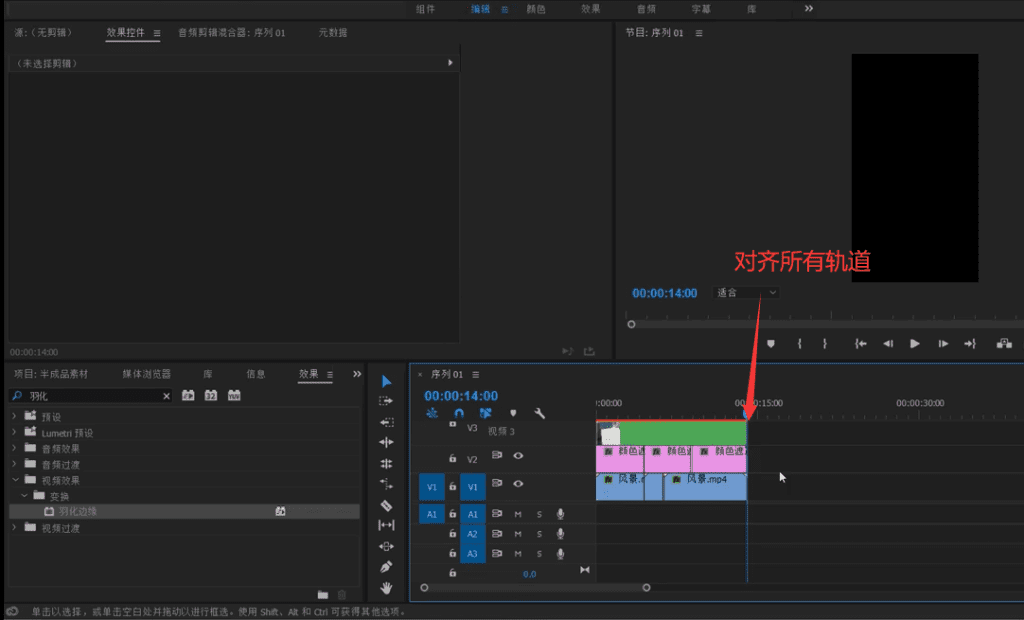Image resolution: width=1024 pixels, height=620 pixels.
Task: Select the 风景.mp4 clip on V1
Action: [x=705, y=487]
